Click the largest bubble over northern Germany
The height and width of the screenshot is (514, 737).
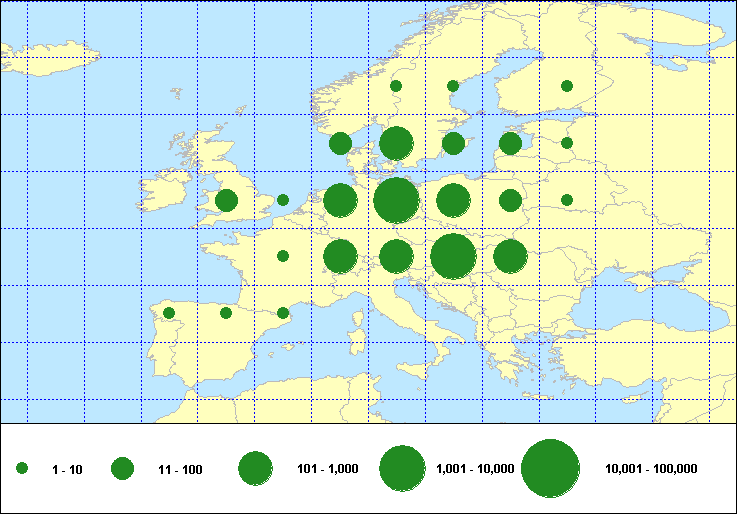pyautogui.click(x=396, y=200)
